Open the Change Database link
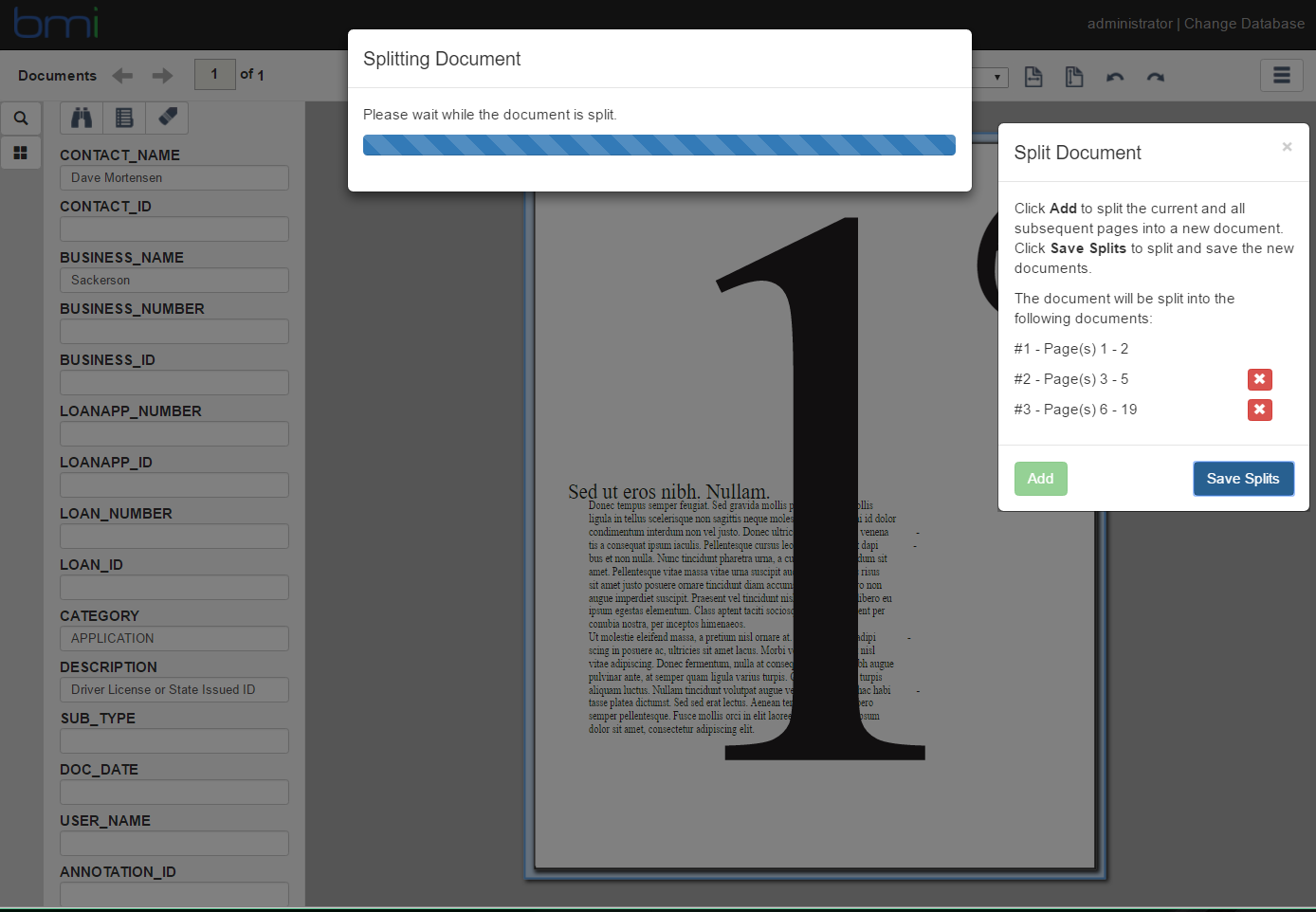The height and width of the screenshot is (912, 1316). [1244, 24]
